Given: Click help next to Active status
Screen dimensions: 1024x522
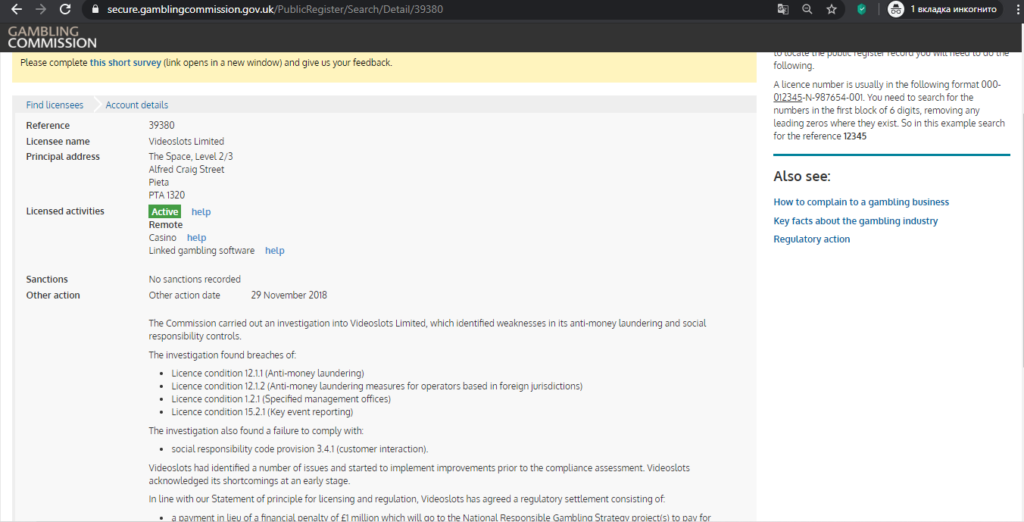Looking at the screenshot, I should [x=201, y=212].
